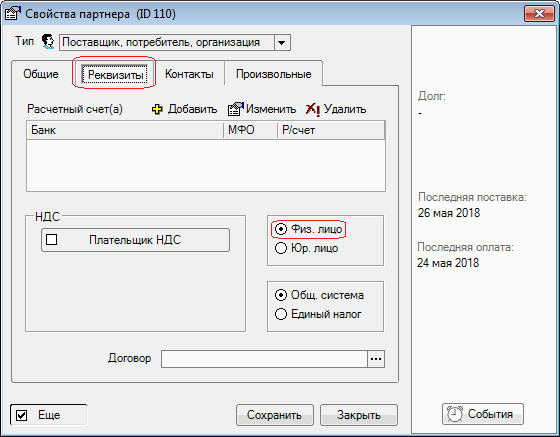Open the partner type dropdown arrow
The height and width of the screenshot is (437, 560).
click(282, 42)
